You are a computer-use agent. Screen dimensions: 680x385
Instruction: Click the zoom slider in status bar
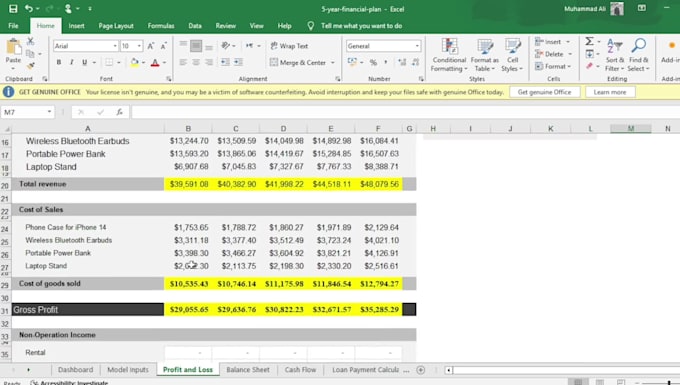[x=669, y=382]
